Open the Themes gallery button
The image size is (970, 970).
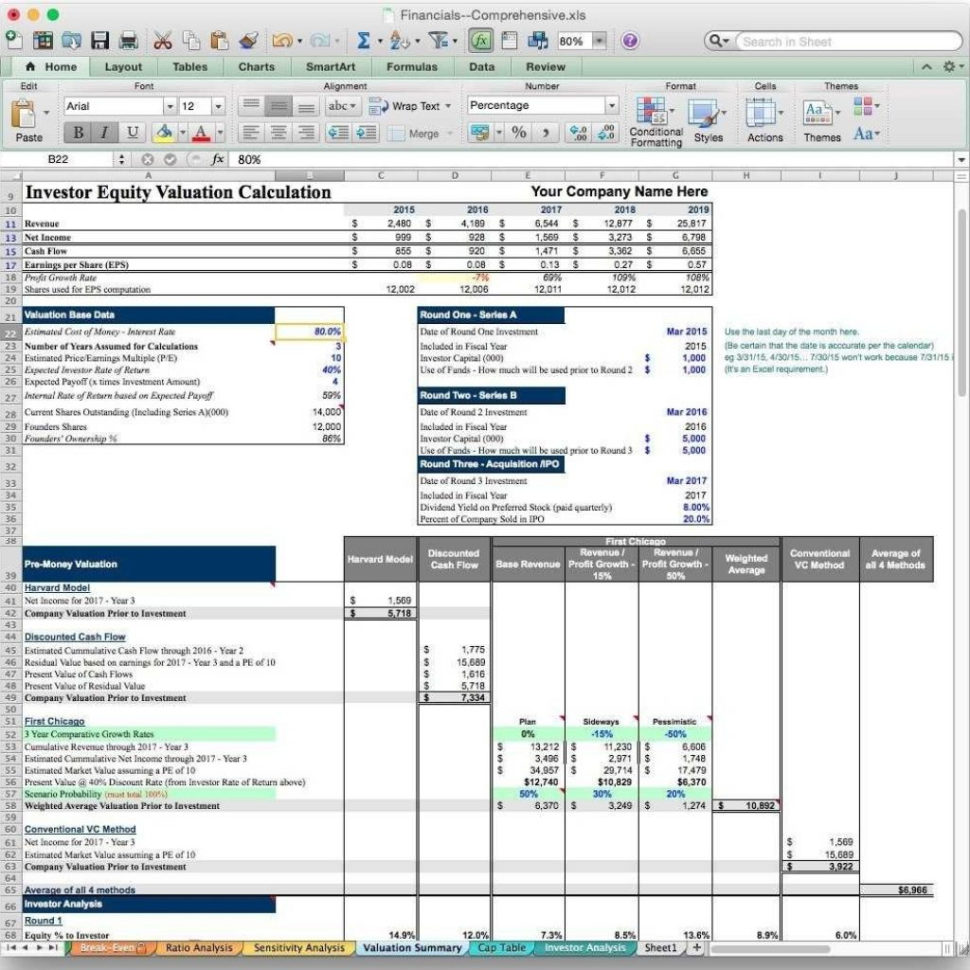click(x=822, y=121)
